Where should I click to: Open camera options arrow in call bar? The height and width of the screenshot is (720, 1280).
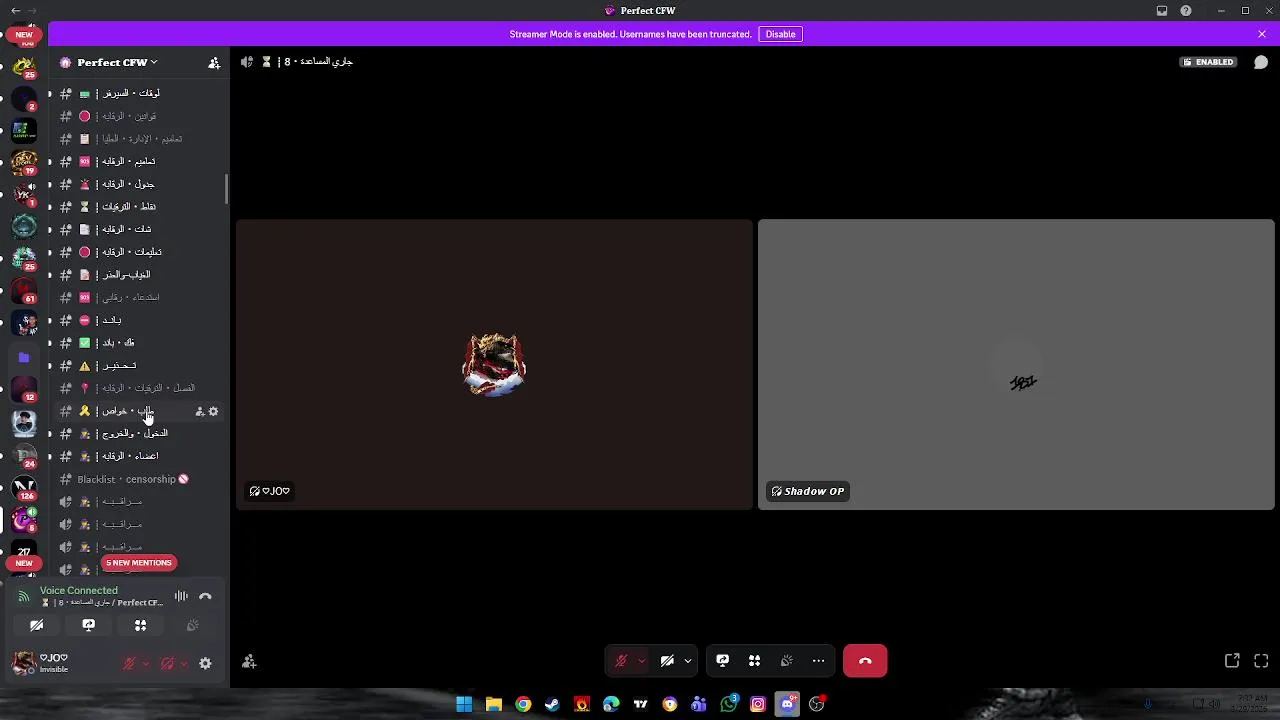tap(687, 661)
